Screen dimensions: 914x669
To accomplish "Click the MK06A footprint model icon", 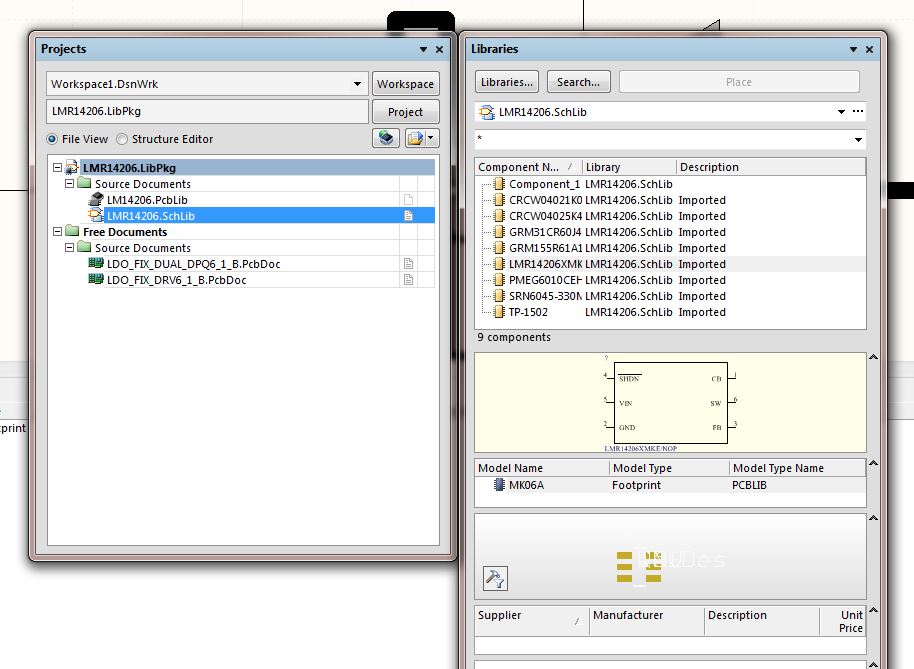I will [499, 484].
